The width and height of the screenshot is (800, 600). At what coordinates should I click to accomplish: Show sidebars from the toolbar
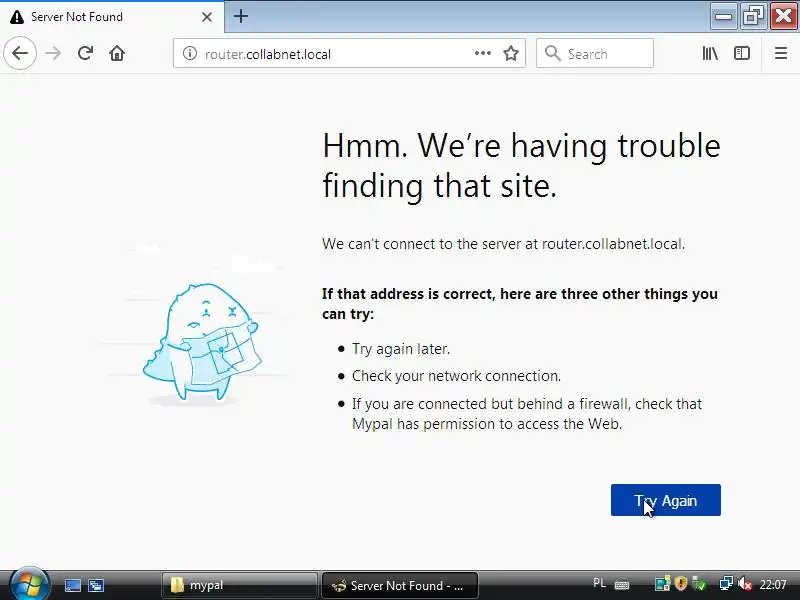[x=742, y=53]
